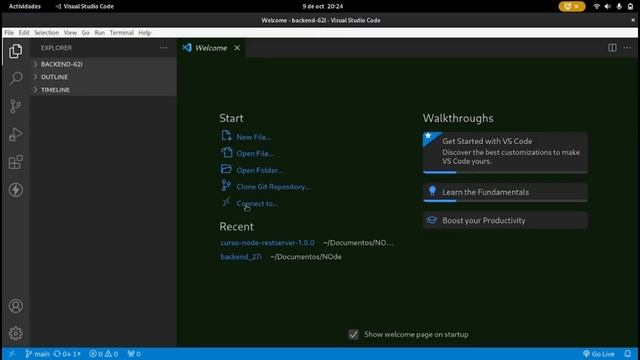The height and width of the screenshot is (360, 640).
Task: Click the Wi-Fi network icon
Action: pos(596,6)
